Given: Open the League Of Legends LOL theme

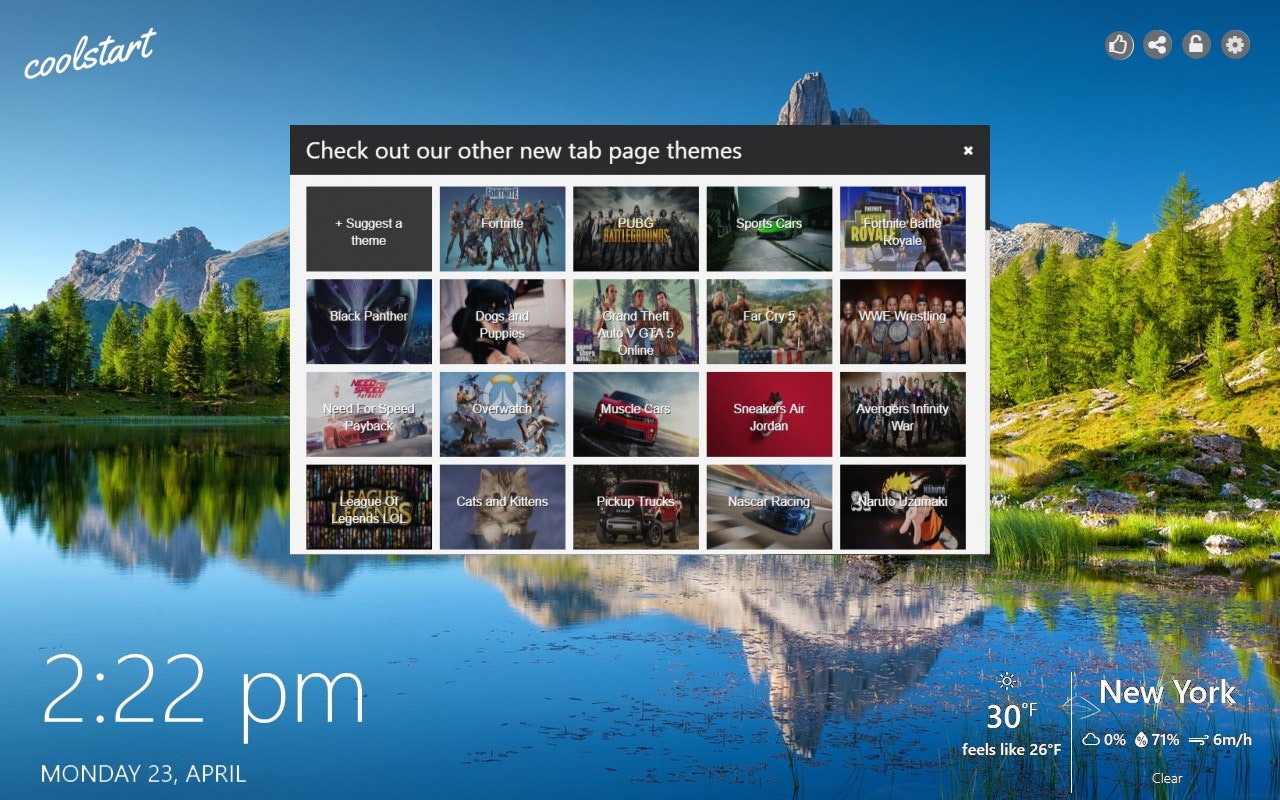Looking at the screenshot, I should pyautogui.click(x=369, y=507).
